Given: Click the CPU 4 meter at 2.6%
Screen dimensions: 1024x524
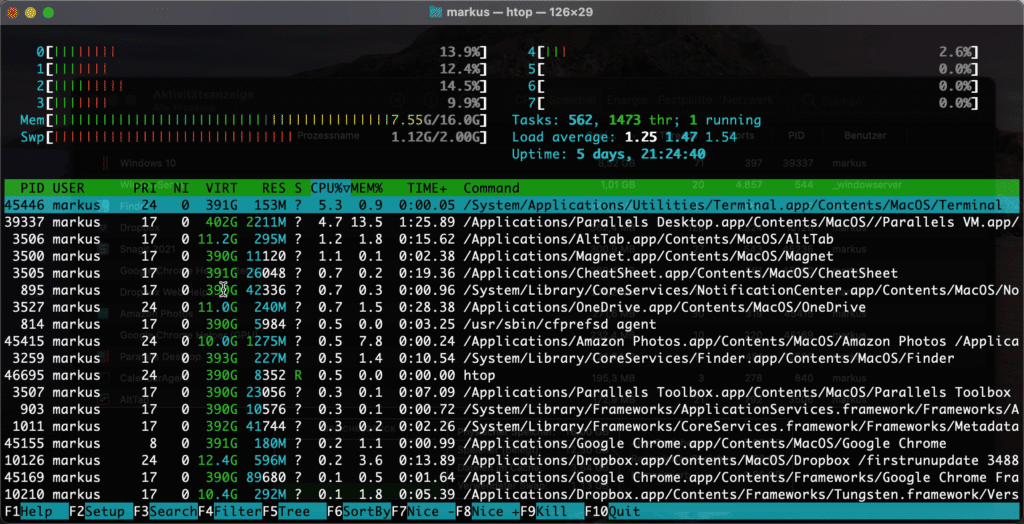Looking at the screenshot, I should pos(753,52).
